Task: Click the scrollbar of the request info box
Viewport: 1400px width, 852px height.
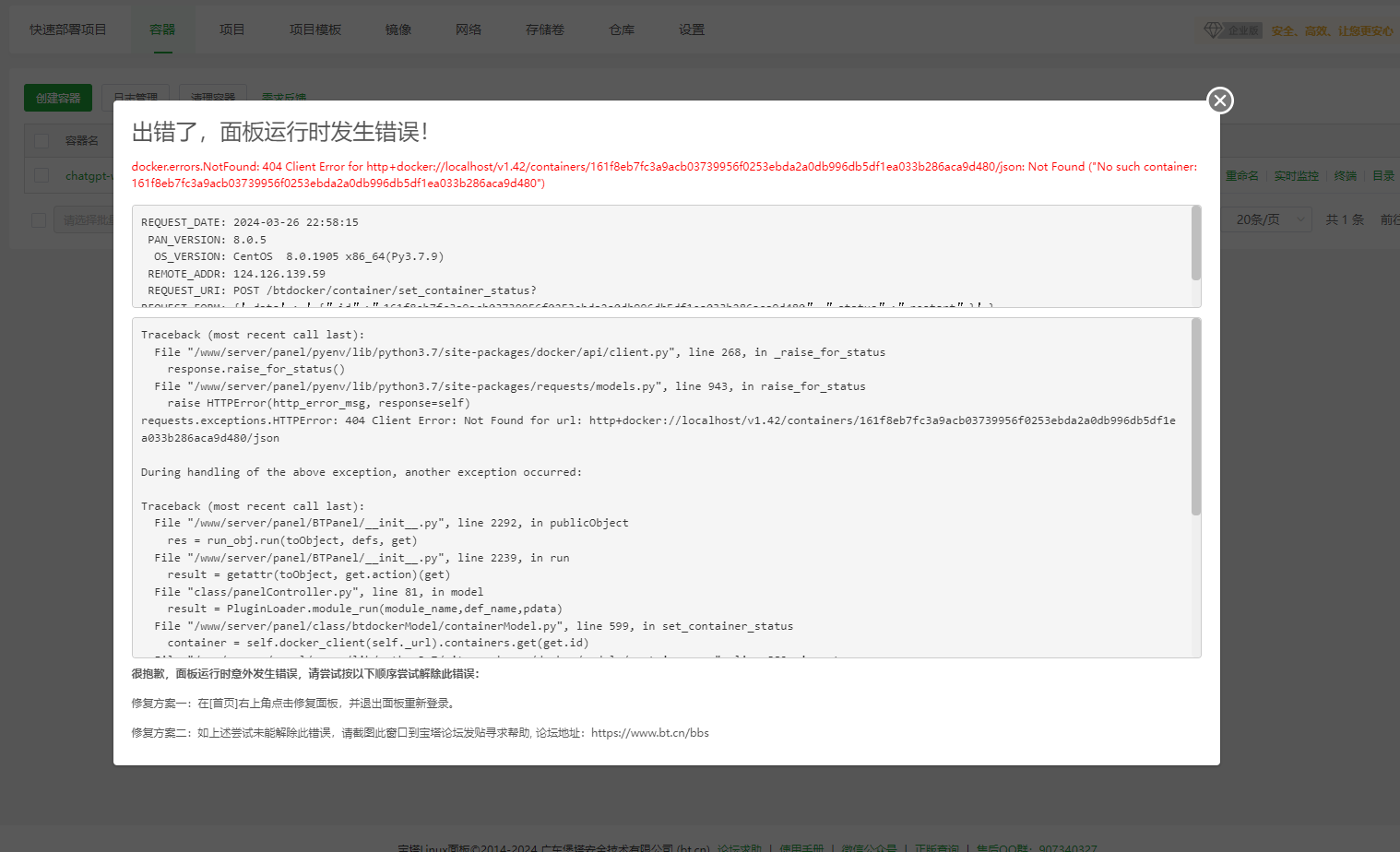Action: 1196,243
